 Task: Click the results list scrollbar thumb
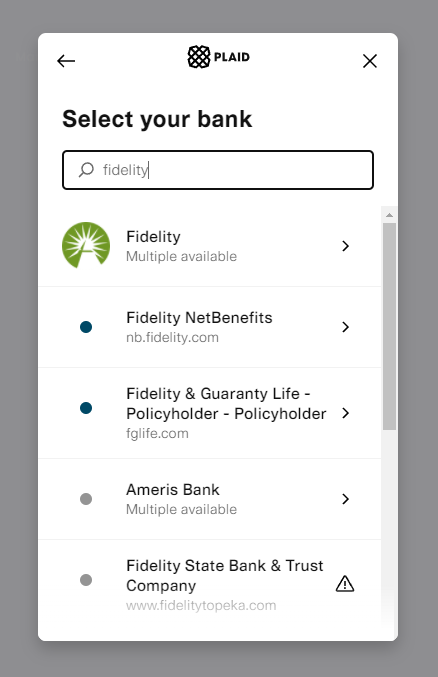pyautogui.click(x=389, y=326)
